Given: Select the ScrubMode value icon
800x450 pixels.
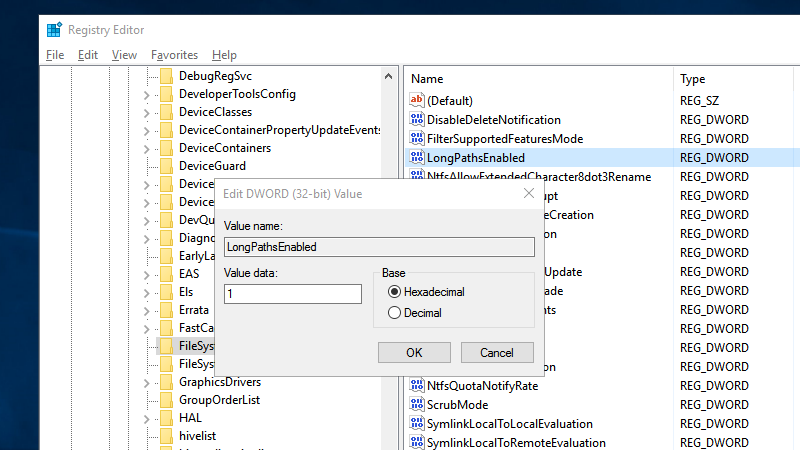Looking at the screenshot, I should pyautogui.click(x=417, y=405).
